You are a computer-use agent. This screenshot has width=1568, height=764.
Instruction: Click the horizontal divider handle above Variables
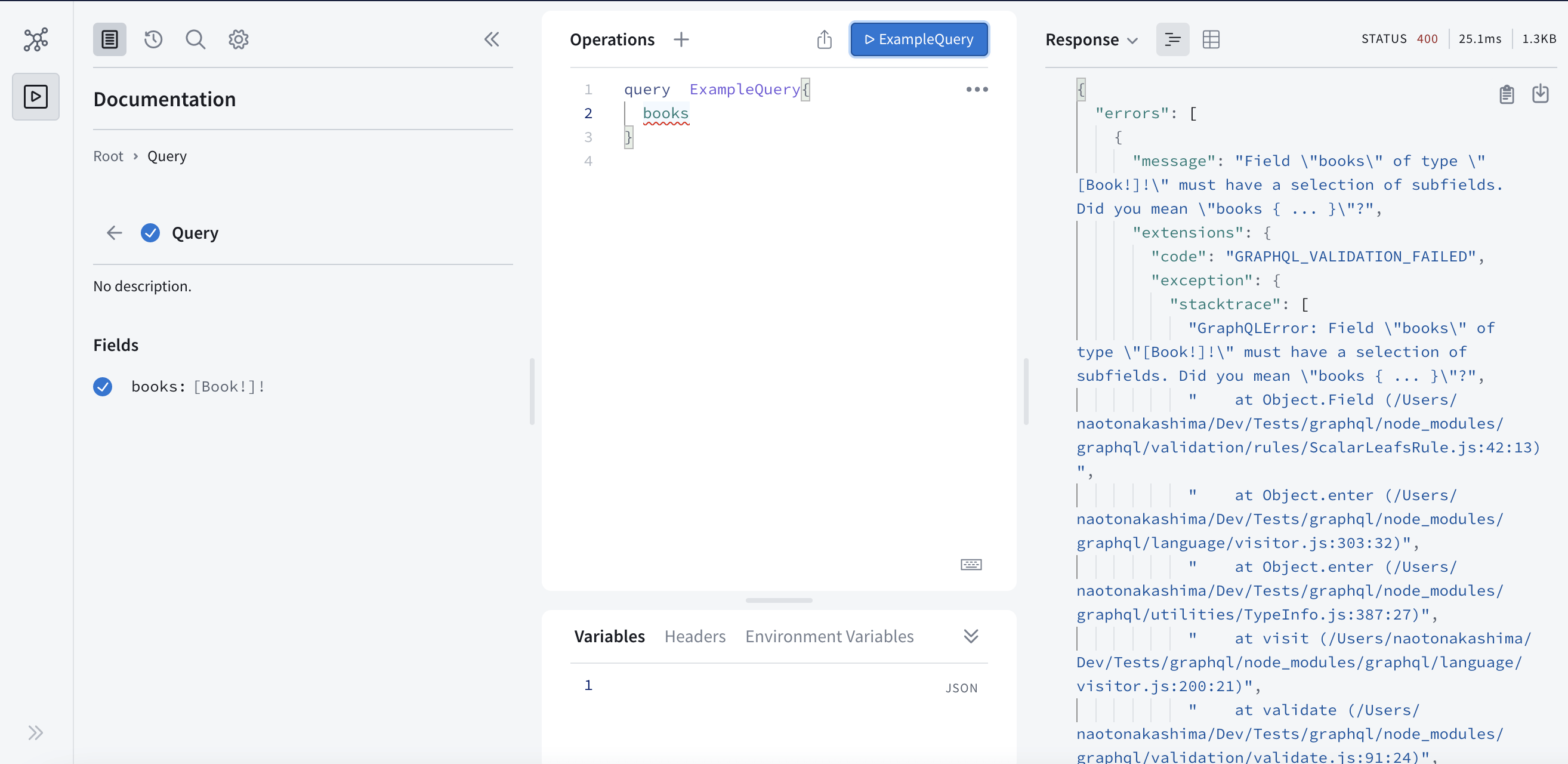click(779, 600)
